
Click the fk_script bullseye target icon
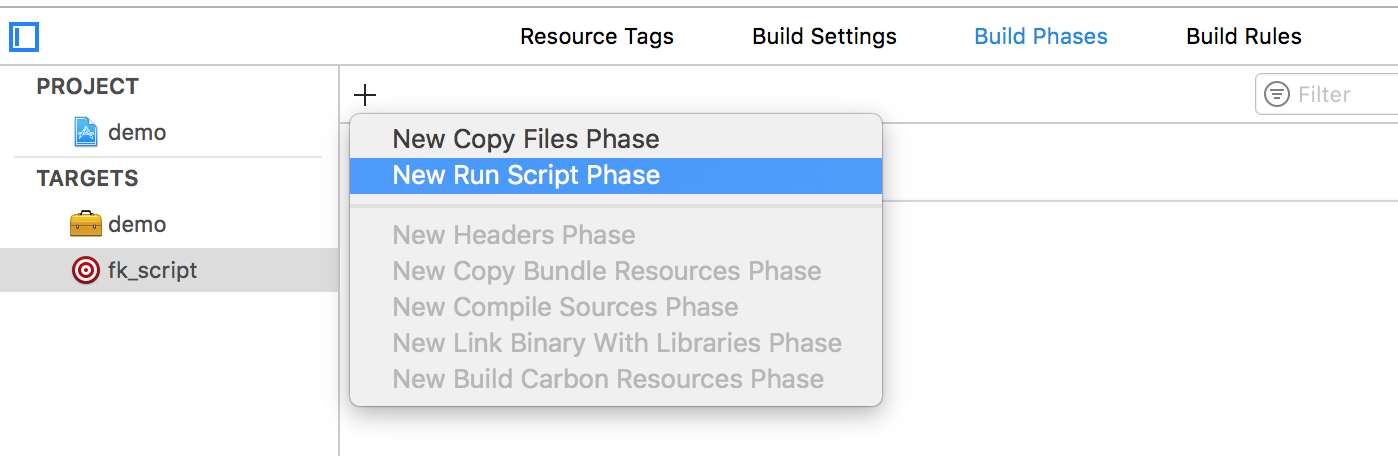(x=86, y=270)
